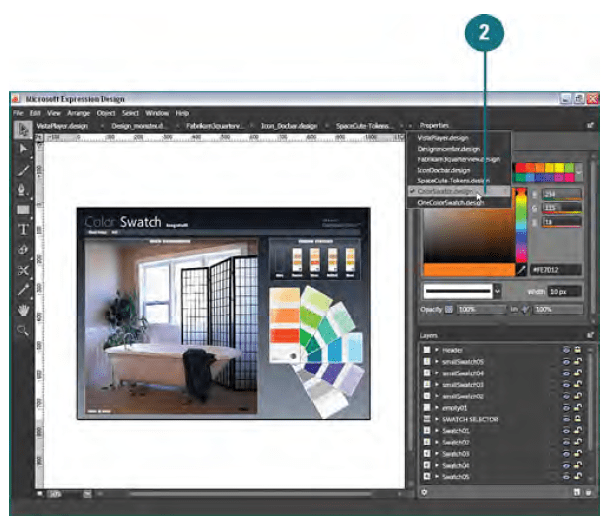Image resolution: width=608 pixels, height=524 pixels.
Task: Unlock icon on smallSwatch05 layer
Action: coord(578,361)
